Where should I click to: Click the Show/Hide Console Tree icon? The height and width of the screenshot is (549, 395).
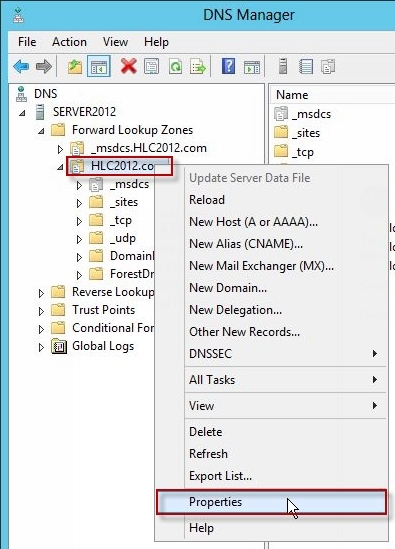pyautogui.click(x=99, y=66)
